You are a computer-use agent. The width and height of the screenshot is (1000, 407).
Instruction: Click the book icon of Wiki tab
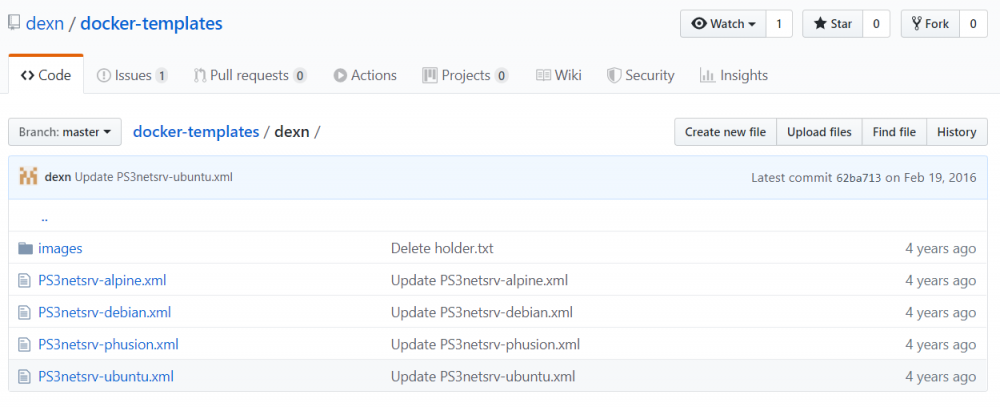[543, 75]
